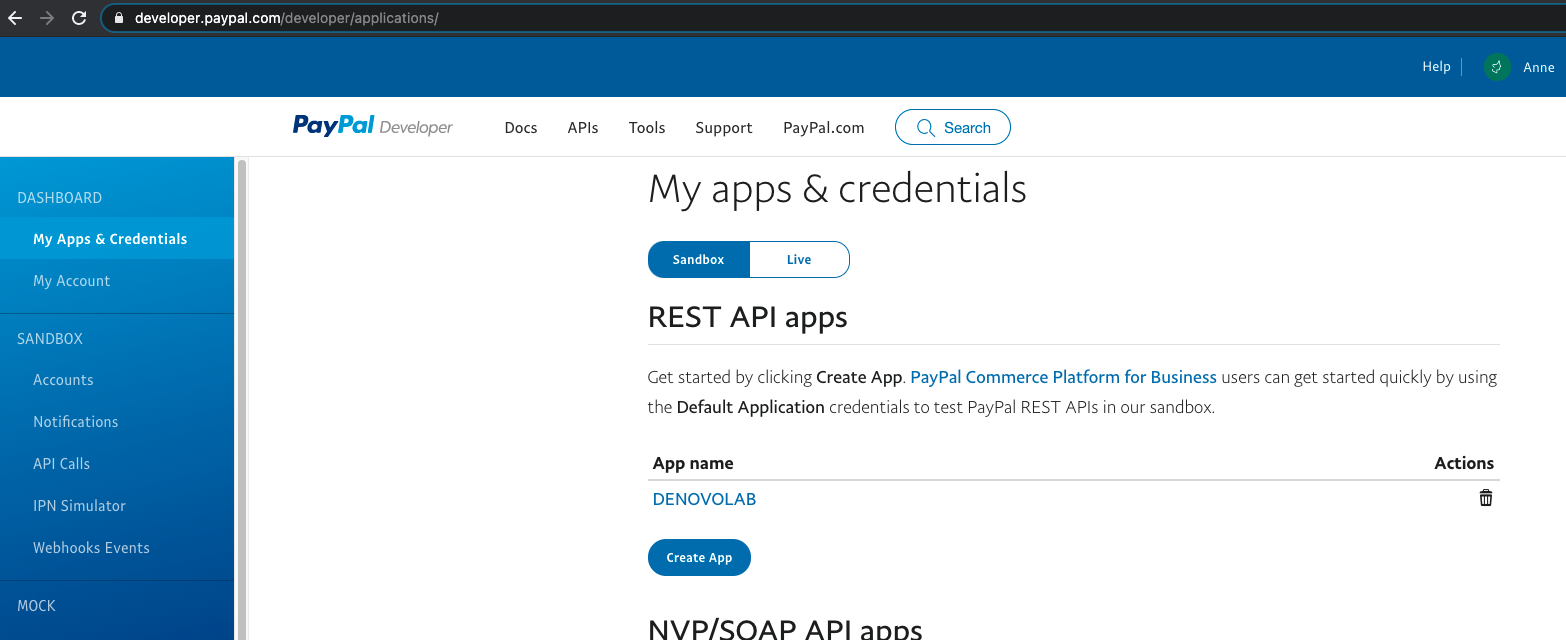Open the APIs menu
Viewport: 1566px width, 640px height.
[x=583, y=127]
